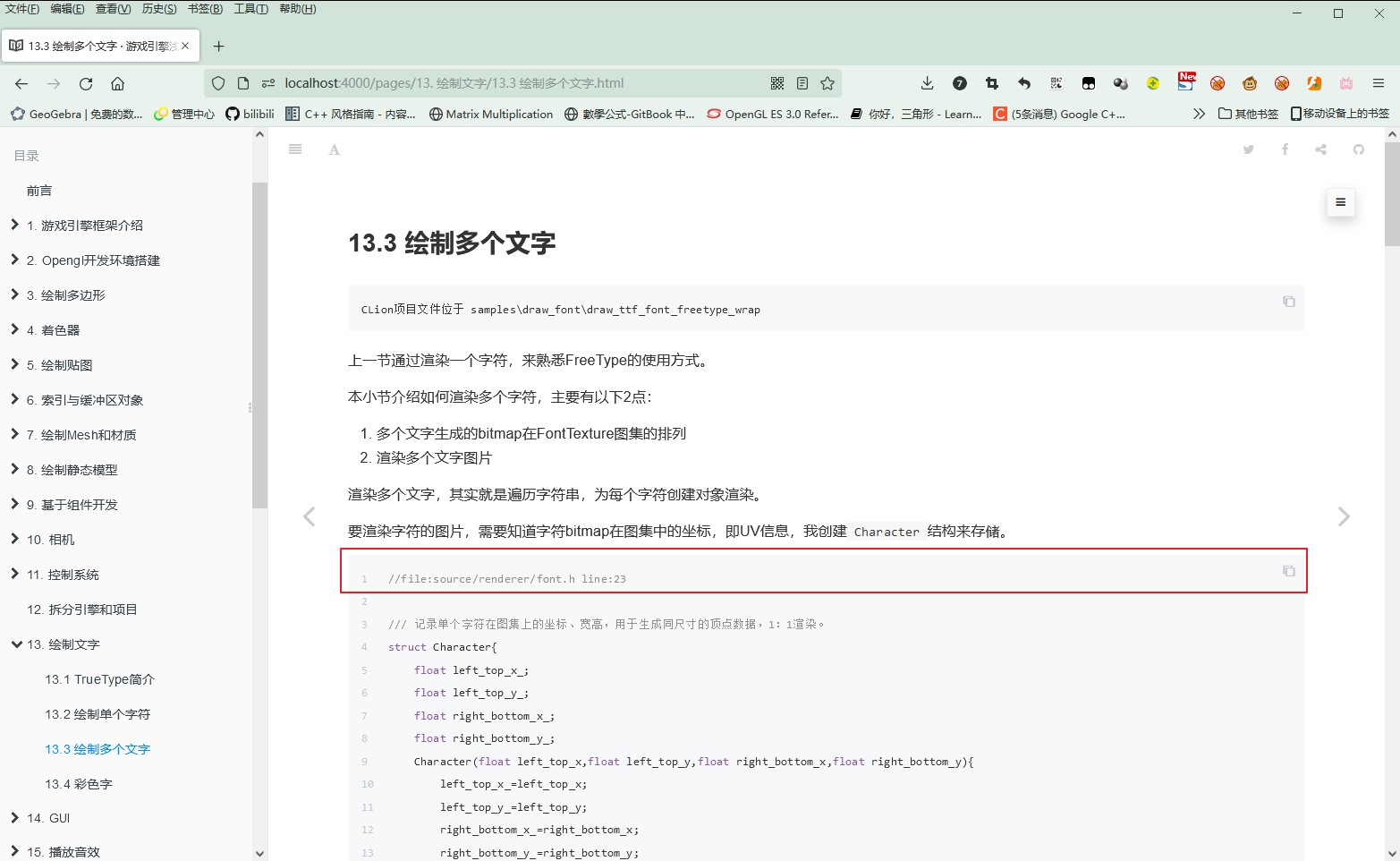Open 前言 in the sidebar
This screenshot has width=1400, height=861.
point(39,191)
